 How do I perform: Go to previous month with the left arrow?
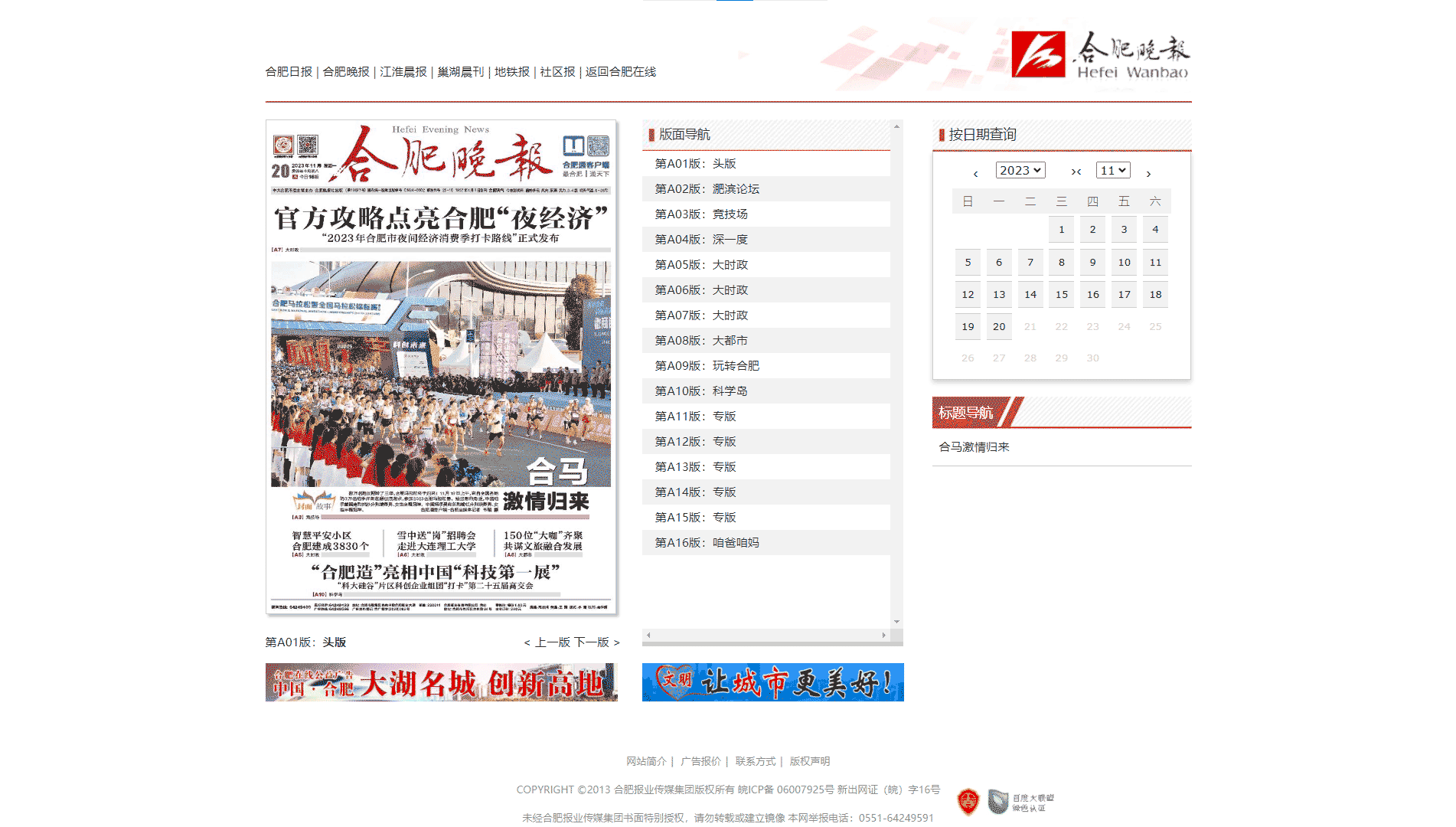pyautogui.click(x=976, y=174)
